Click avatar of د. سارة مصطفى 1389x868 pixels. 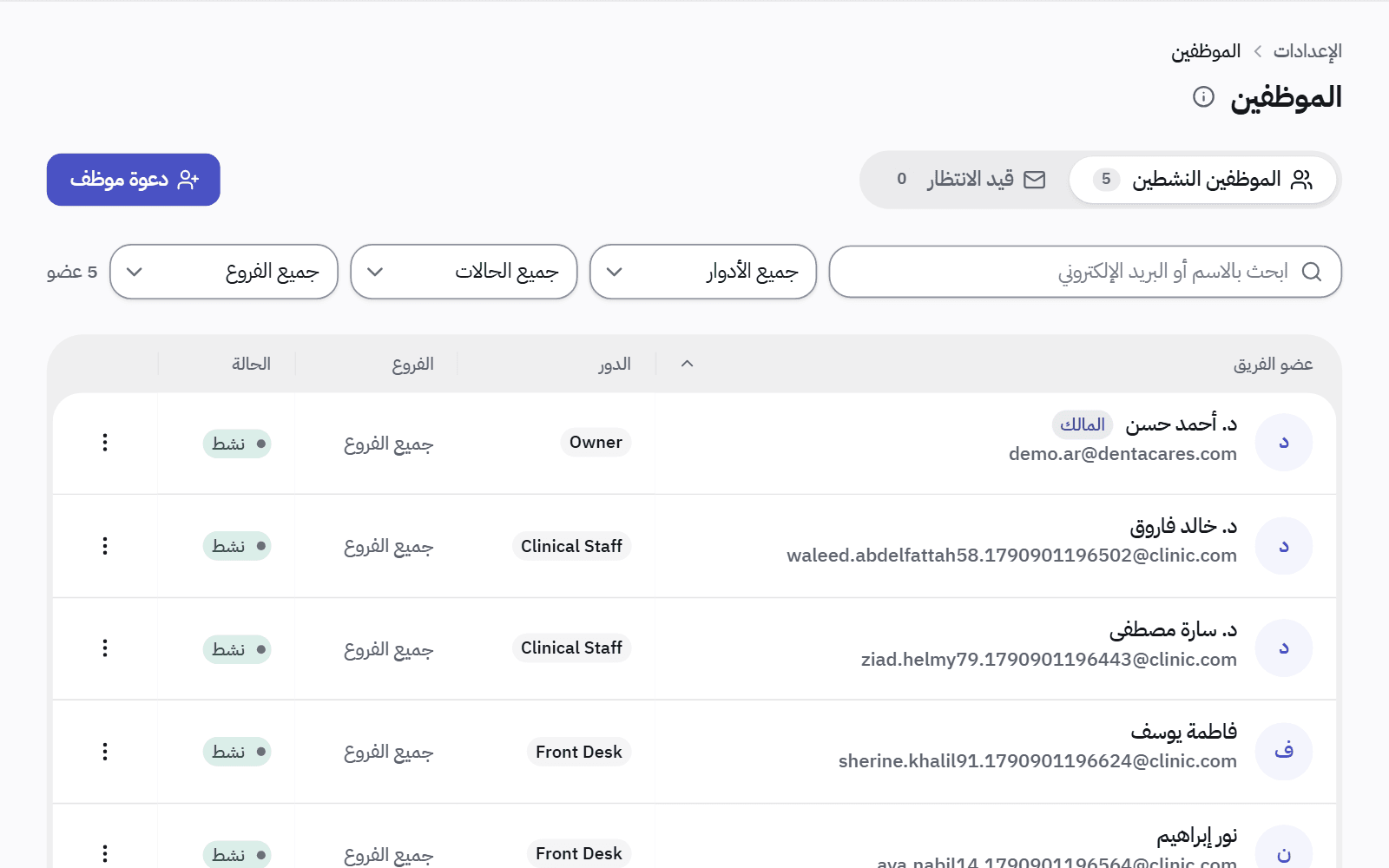click(x=1283, y=648)
